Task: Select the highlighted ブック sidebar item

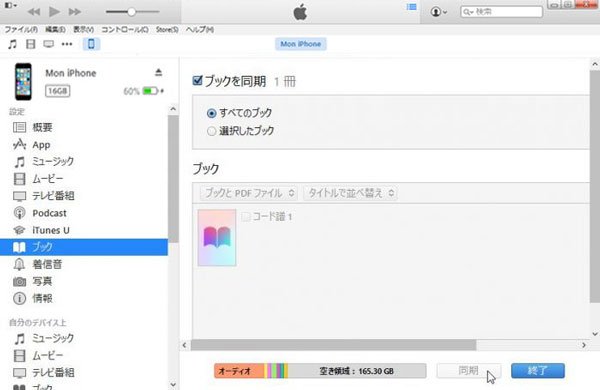Action: point(84,247)
